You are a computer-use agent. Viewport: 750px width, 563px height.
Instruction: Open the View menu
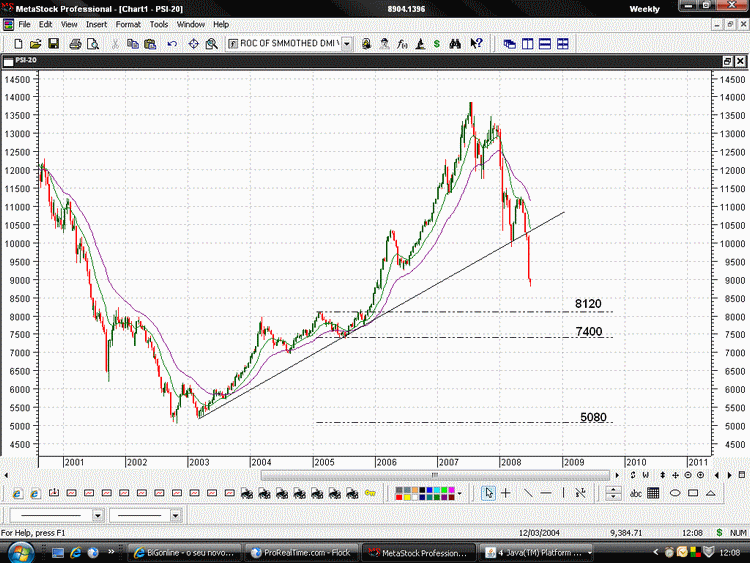click(x=69, y=24)
